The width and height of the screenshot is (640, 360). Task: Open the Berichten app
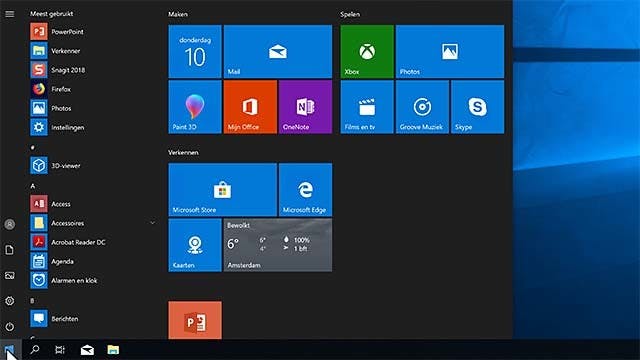click(94, 319)
